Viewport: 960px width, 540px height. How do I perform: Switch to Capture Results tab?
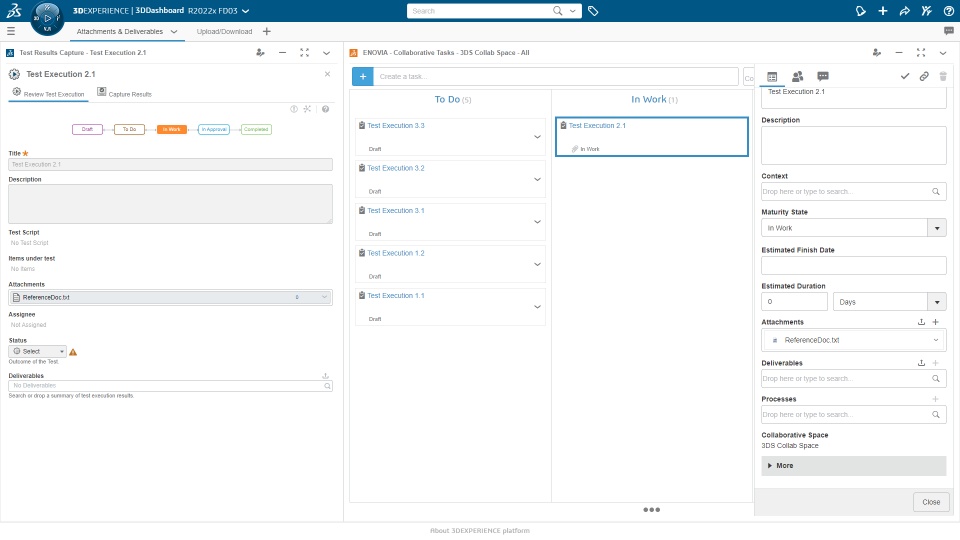click(x=124, y=93)
